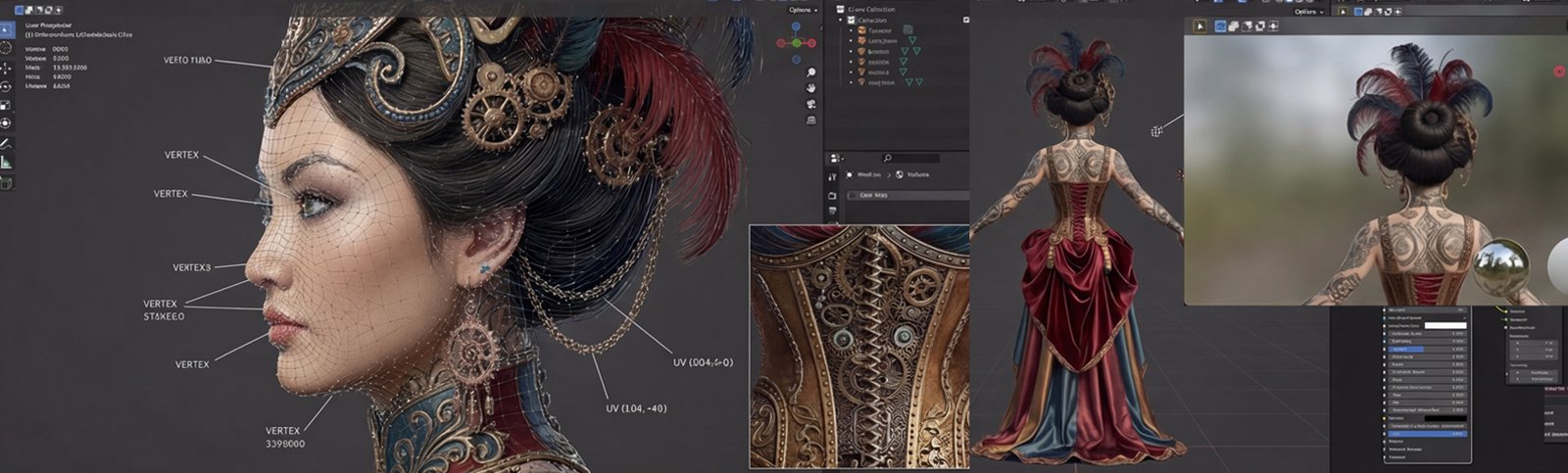Viewport: 1568px width, 473px height.
Task: Toggle the camera view viewport icon
Action: (x=811, y=104)
